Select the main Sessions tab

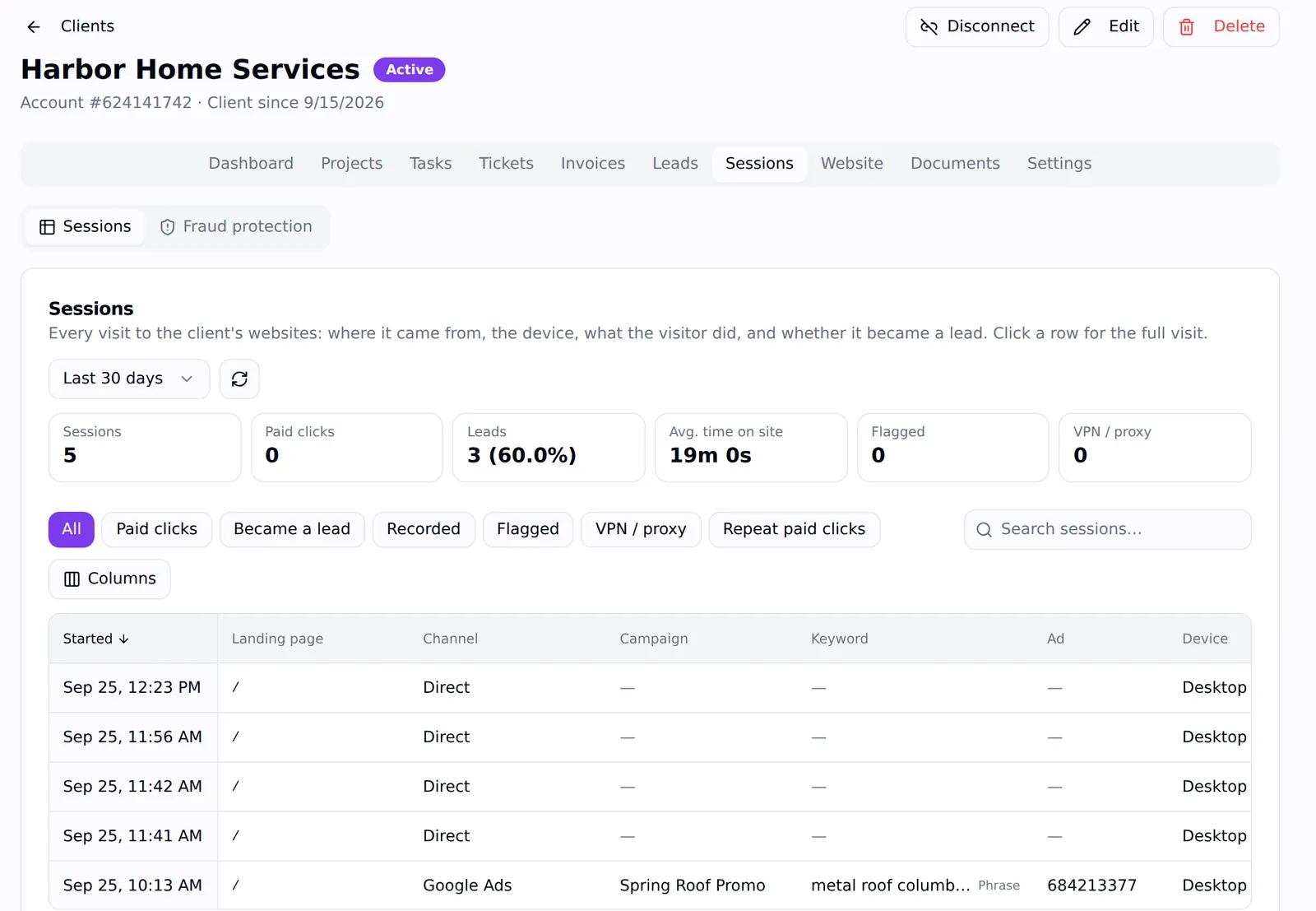click(x=759, y=164)
